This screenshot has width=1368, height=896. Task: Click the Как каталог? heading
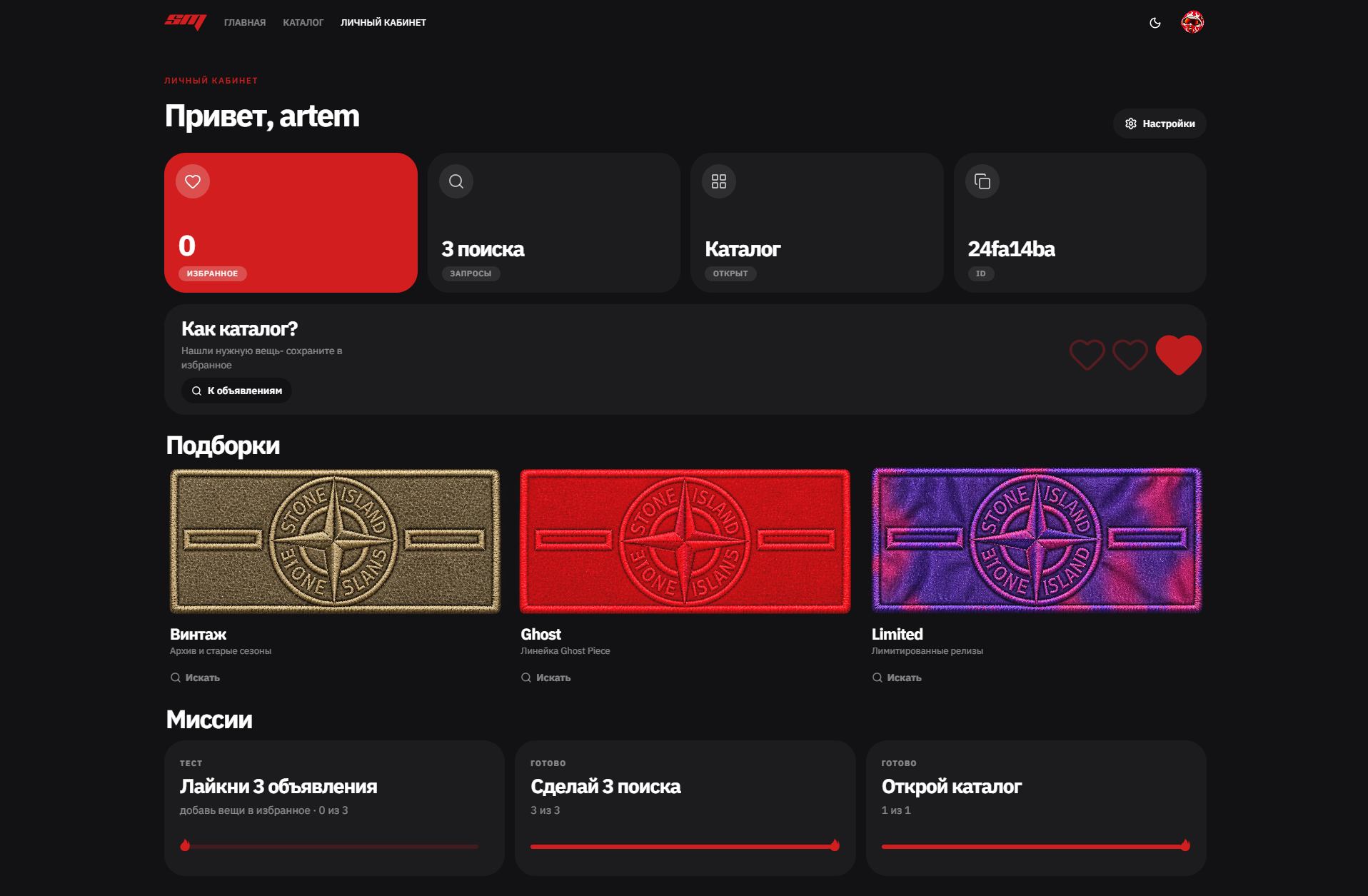[239, 329]
